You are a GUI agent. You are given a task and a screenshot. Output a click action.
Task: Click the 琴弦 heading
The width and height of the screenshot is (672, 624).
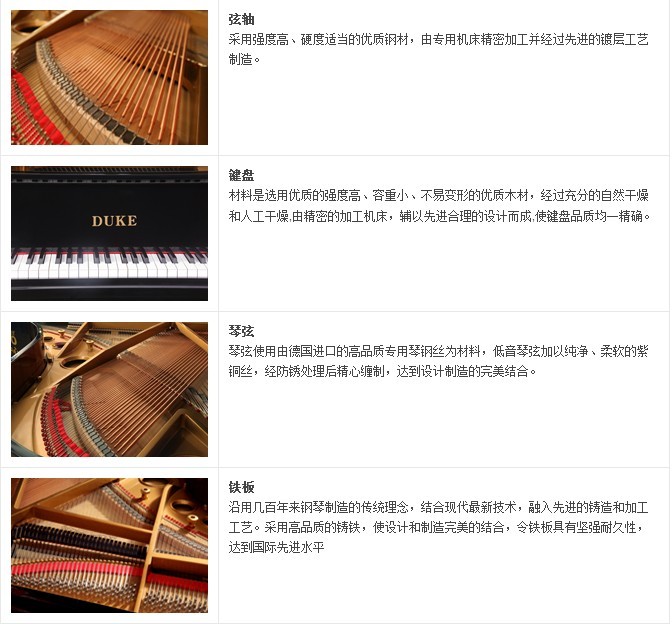coord(241,332)
